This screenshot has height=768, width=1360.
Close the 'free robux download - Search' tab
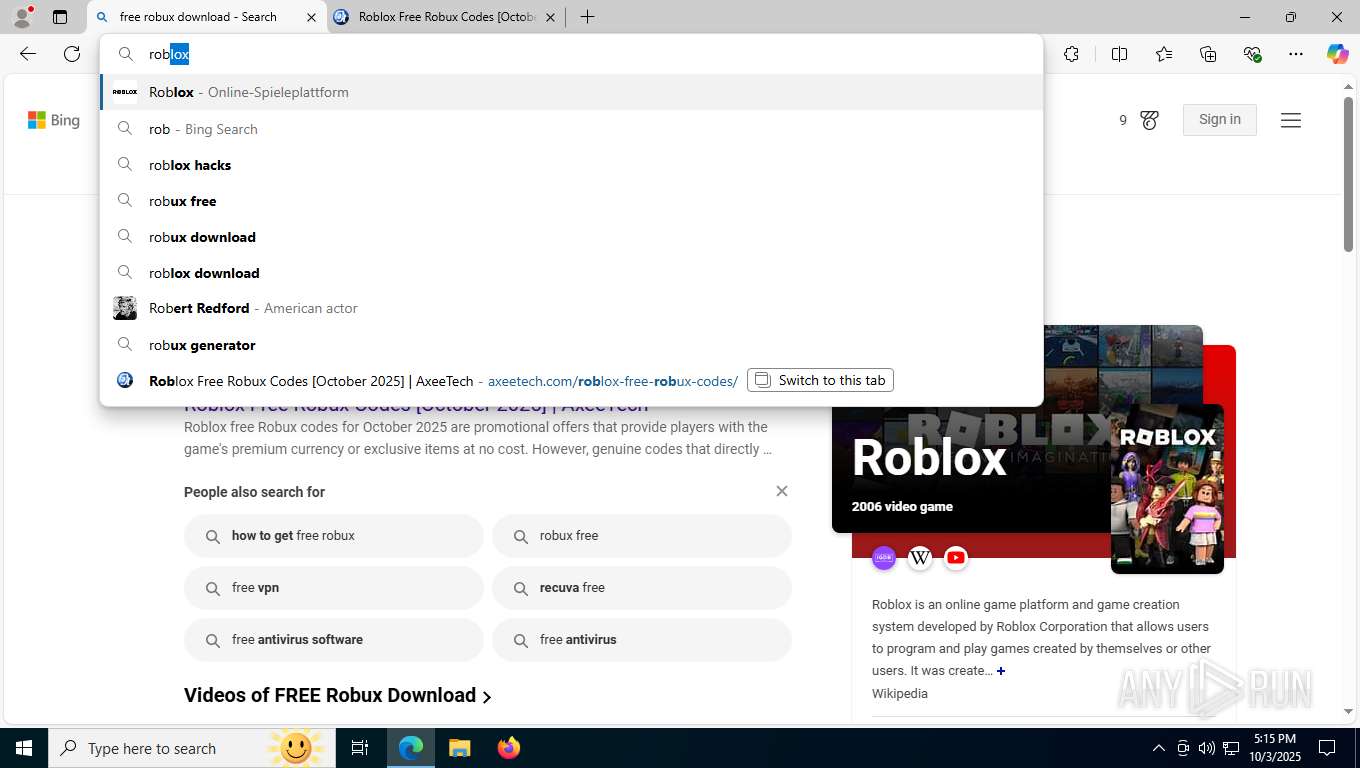coord(311,17)
